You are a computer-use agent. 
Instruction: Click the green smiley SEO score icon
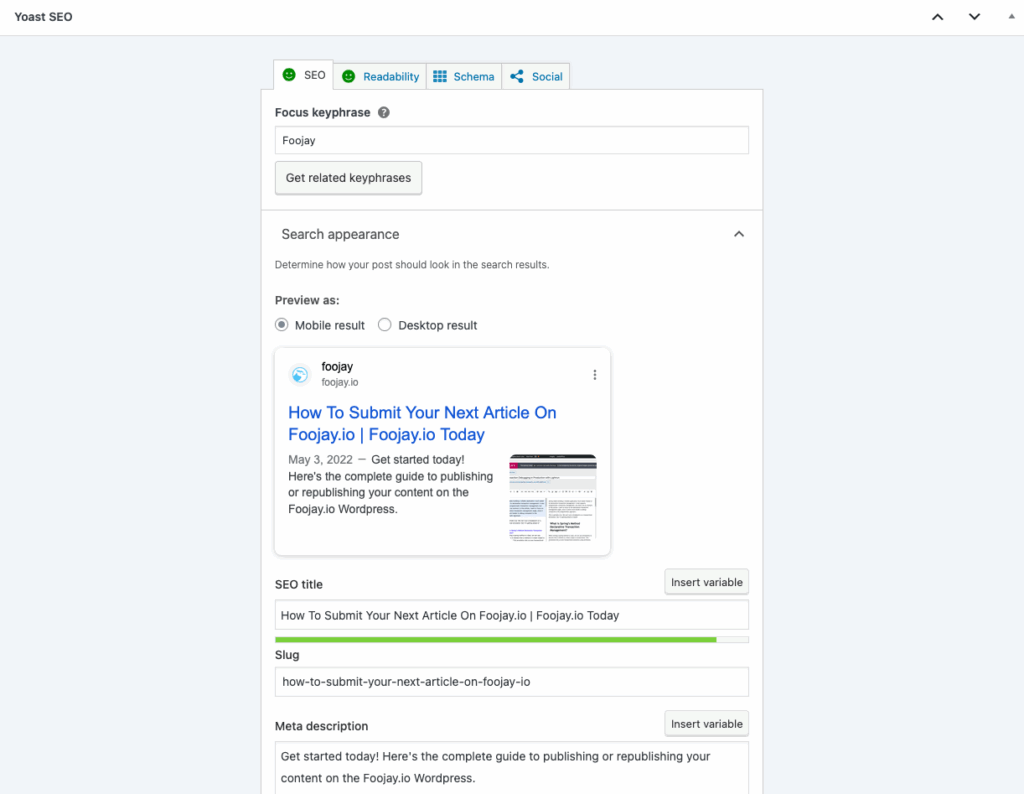point(289,75)
